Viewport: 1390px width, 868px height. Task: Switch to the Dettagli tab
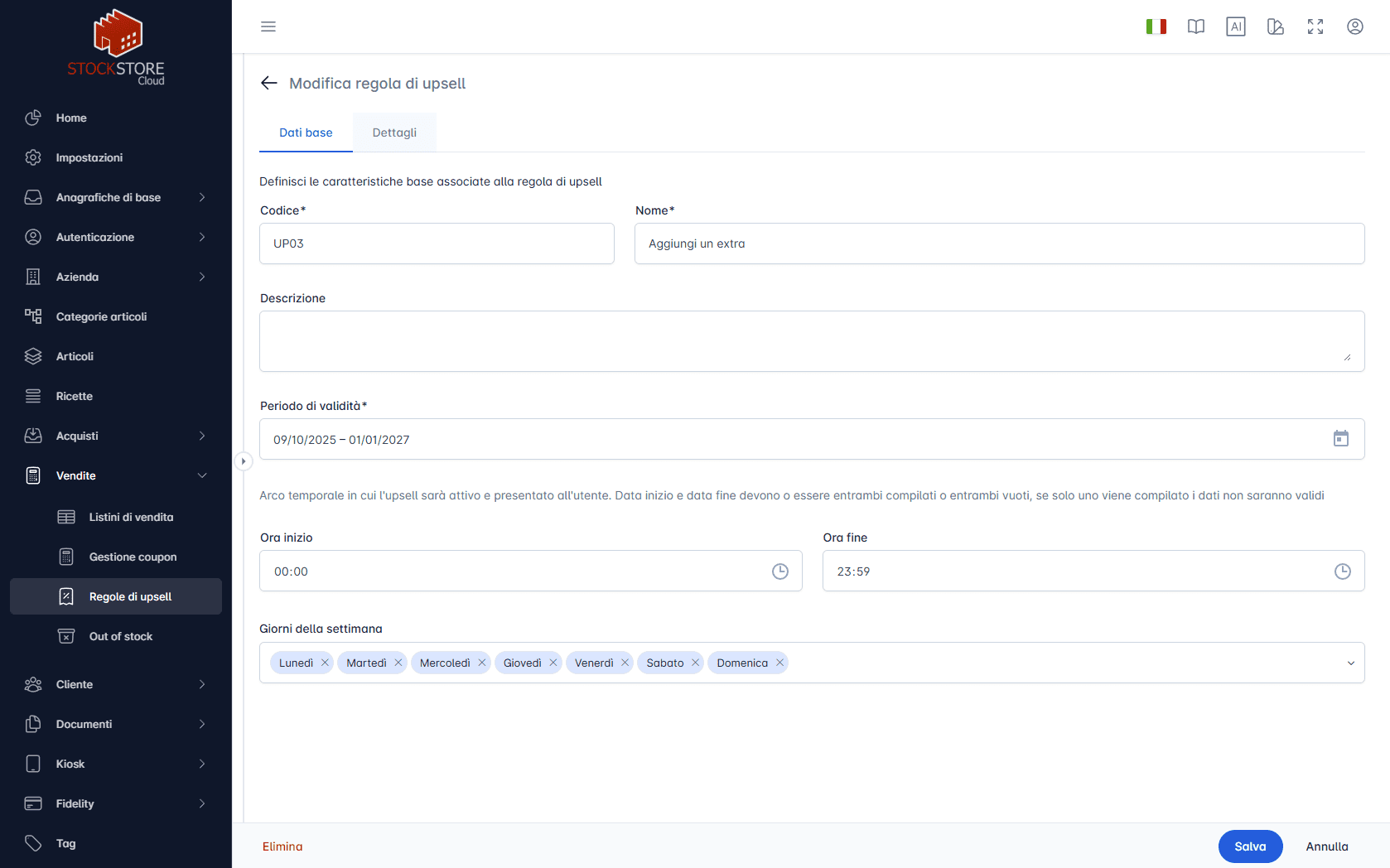pyautogui.click(x=394, y=133)
